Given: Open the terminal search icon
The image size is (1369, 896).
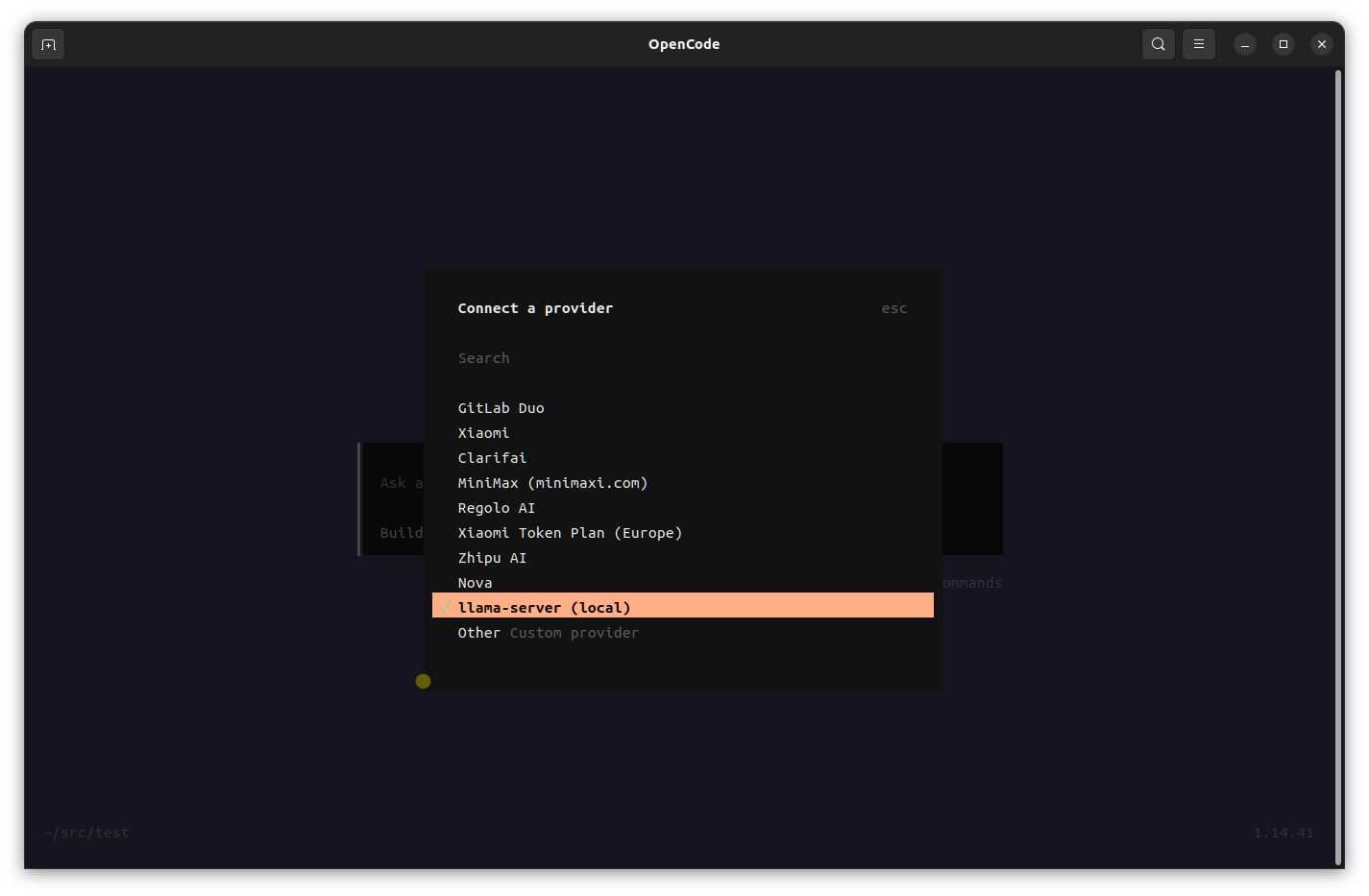Looking at the screenshot, I should pyautogui.click(x=1158, y=44).
